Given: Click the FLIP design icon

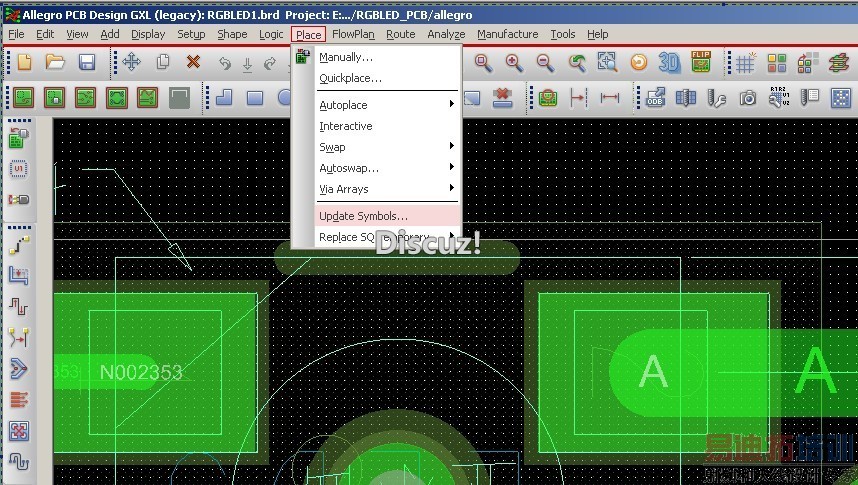Looking at the screenshot, I should tap(701, 62).
